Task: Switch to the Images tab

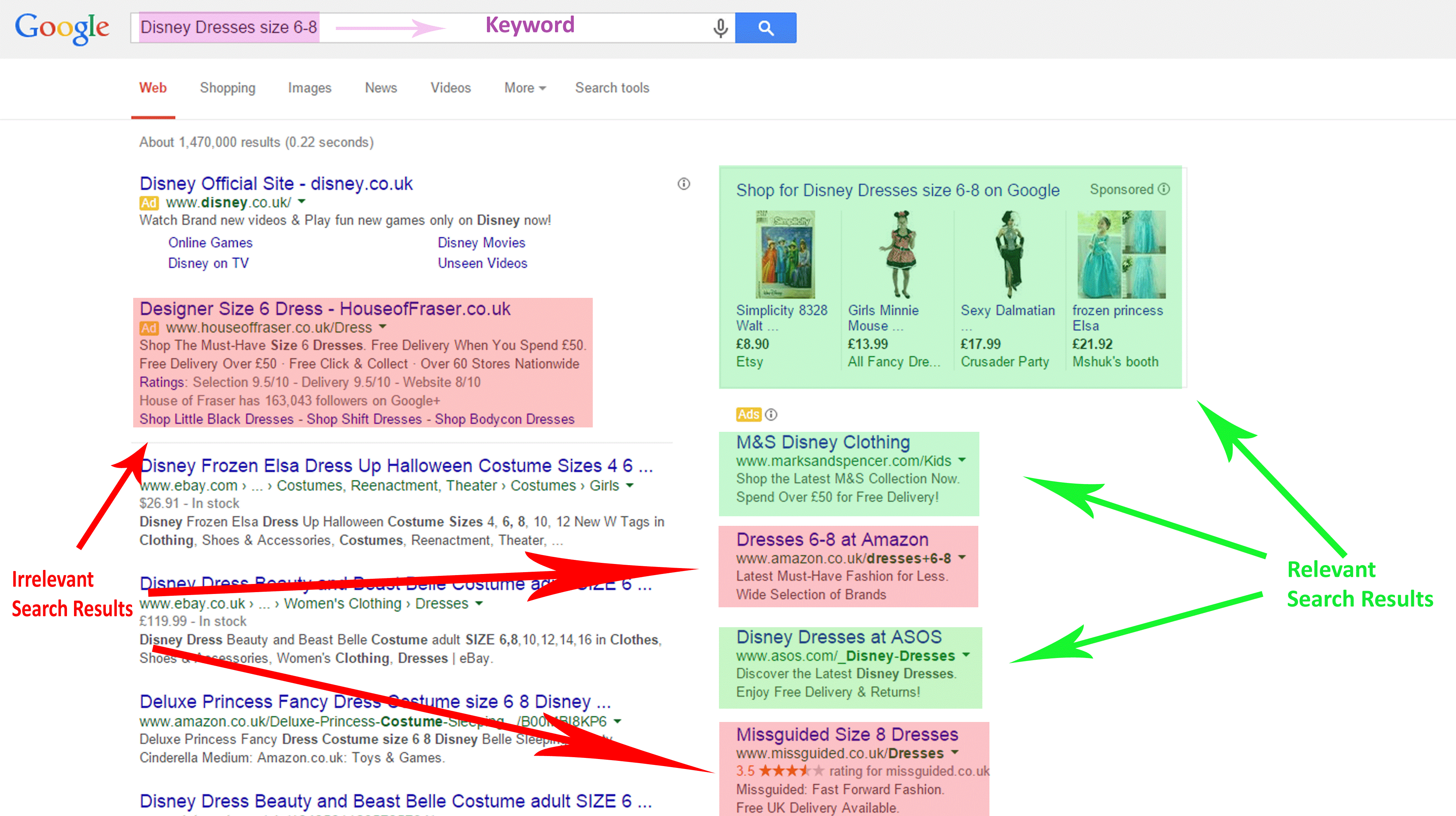Action: point(310,88)
